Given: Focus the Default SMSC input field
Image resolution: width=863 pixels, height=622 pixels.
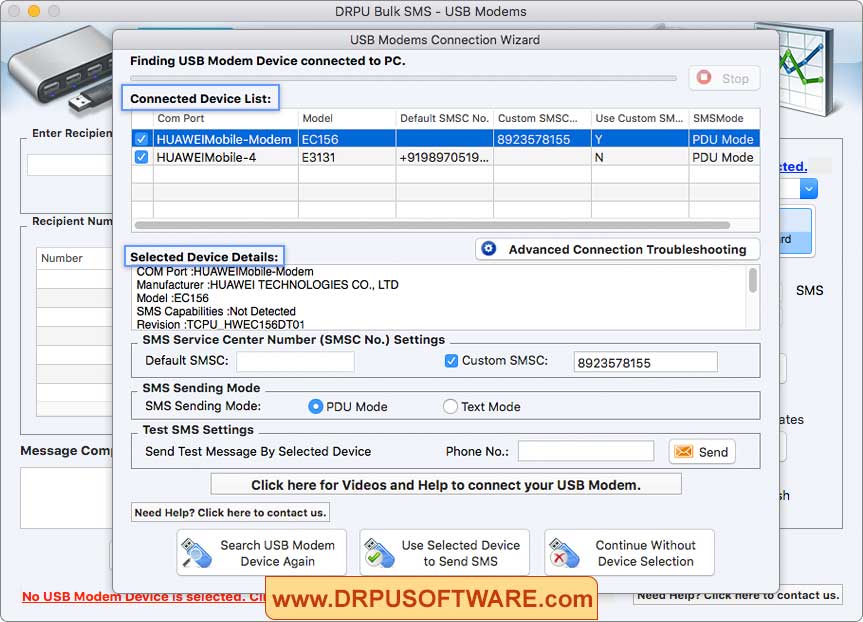Looking at the screenshot, I should point(296,361).
